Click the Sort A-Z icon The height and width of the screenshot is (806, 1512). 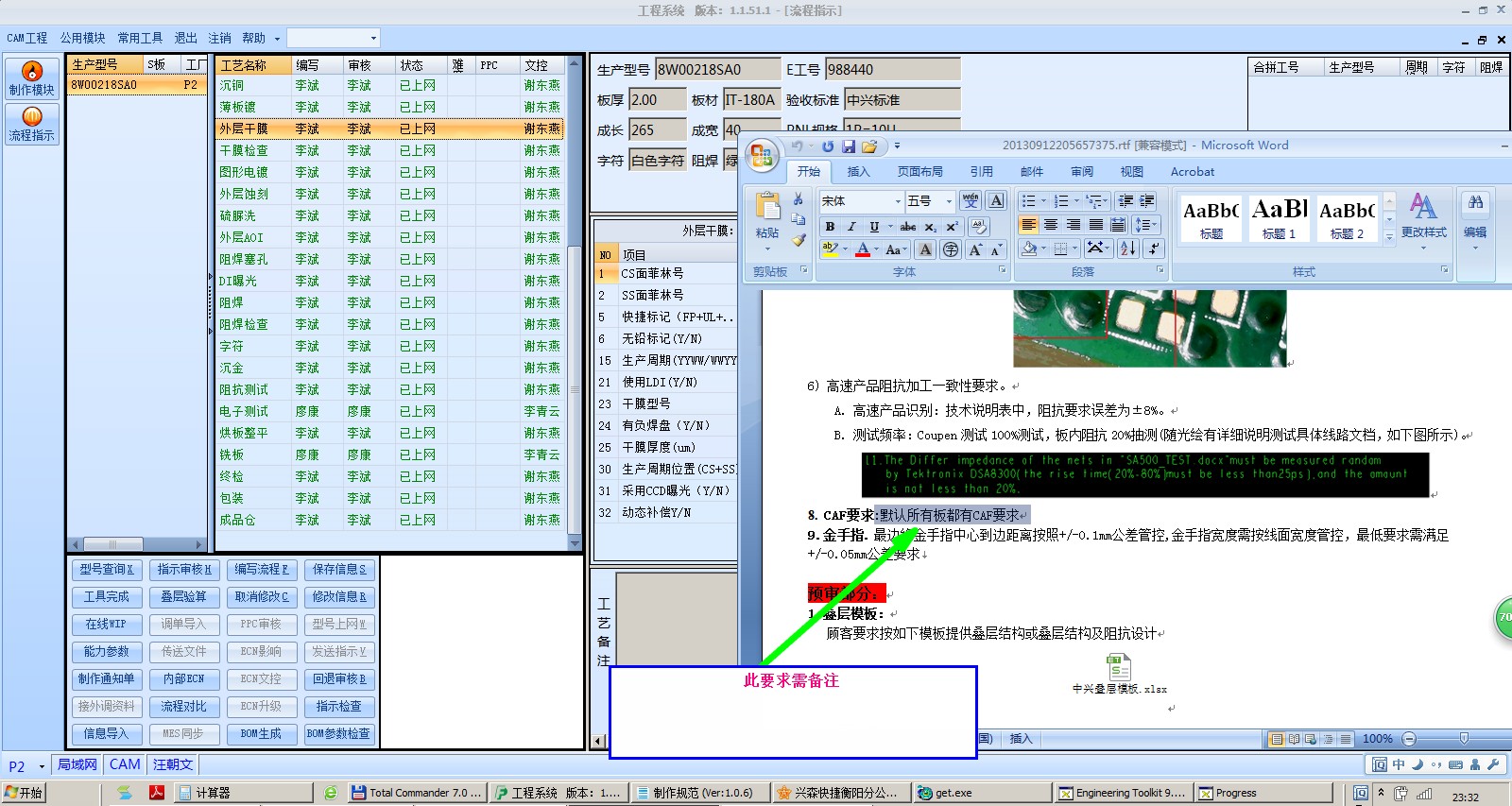[x=1127, y=249]
